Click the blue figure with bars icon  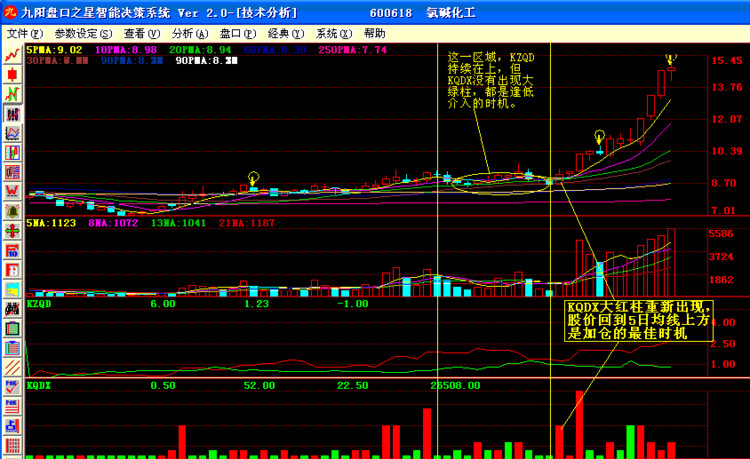(x=12, y=426)
